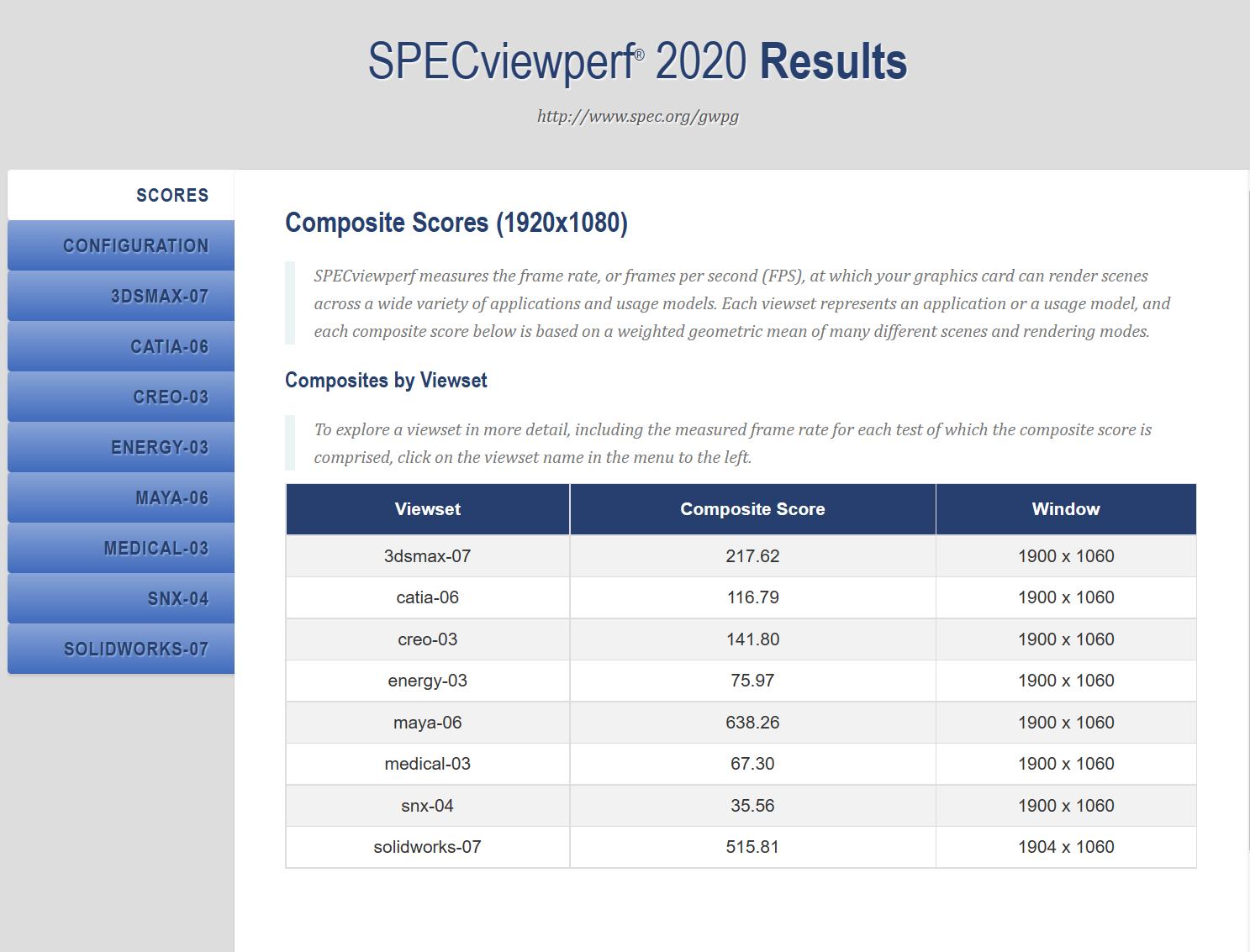Open the MEDICAL-03 sidebar tab
Screen dimensions: 1250x952
(x=121, y=548)
